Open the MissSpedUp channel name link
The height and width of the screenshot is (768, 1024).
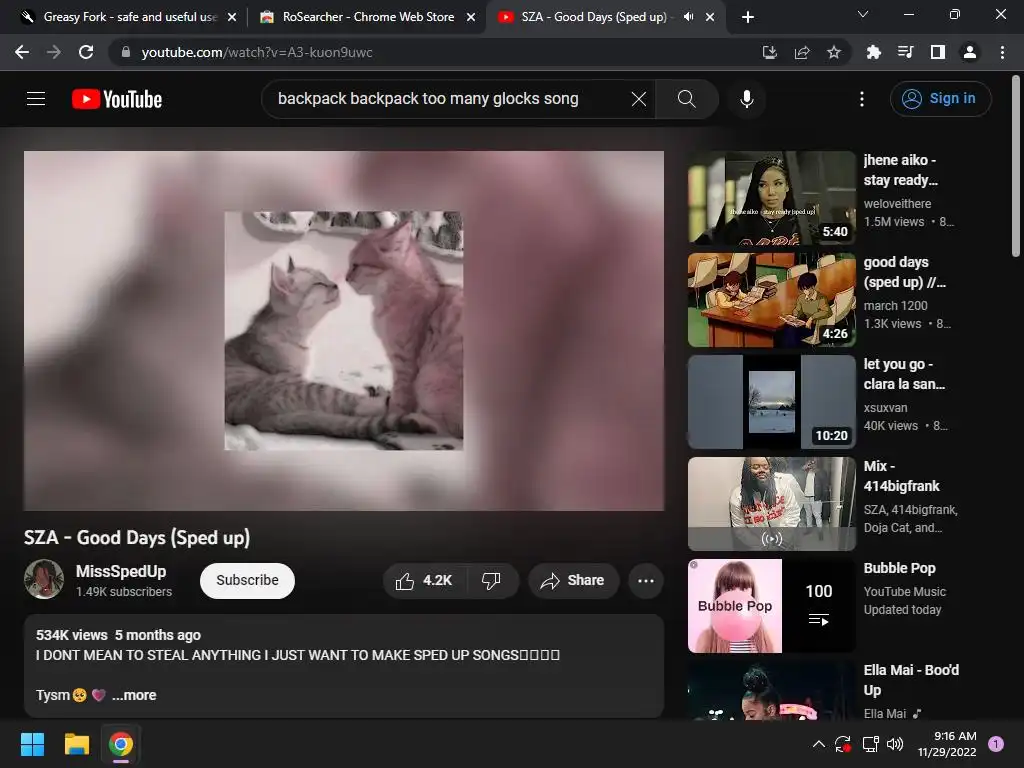[121, 571]
